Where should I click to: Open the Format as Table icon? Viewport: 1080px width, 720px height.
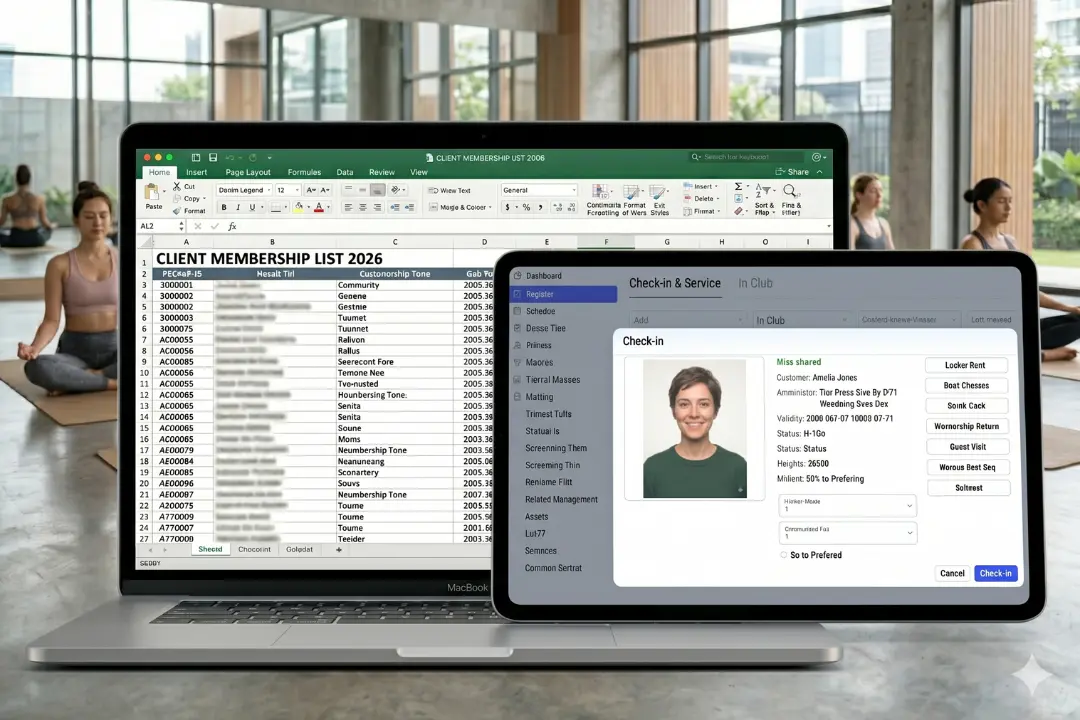point(632,193)
